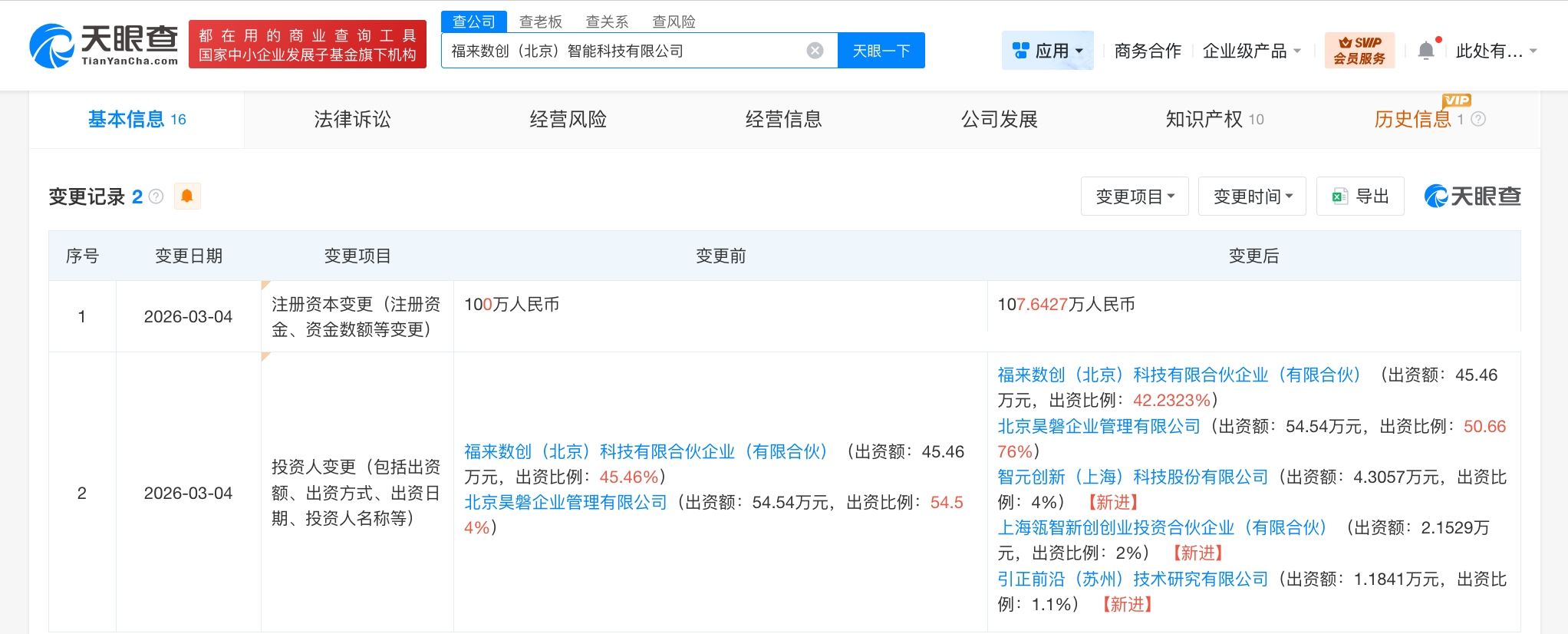Click the SVIP member service badge
This screenshot has width=1568, height=634.
click(1359, 51)
